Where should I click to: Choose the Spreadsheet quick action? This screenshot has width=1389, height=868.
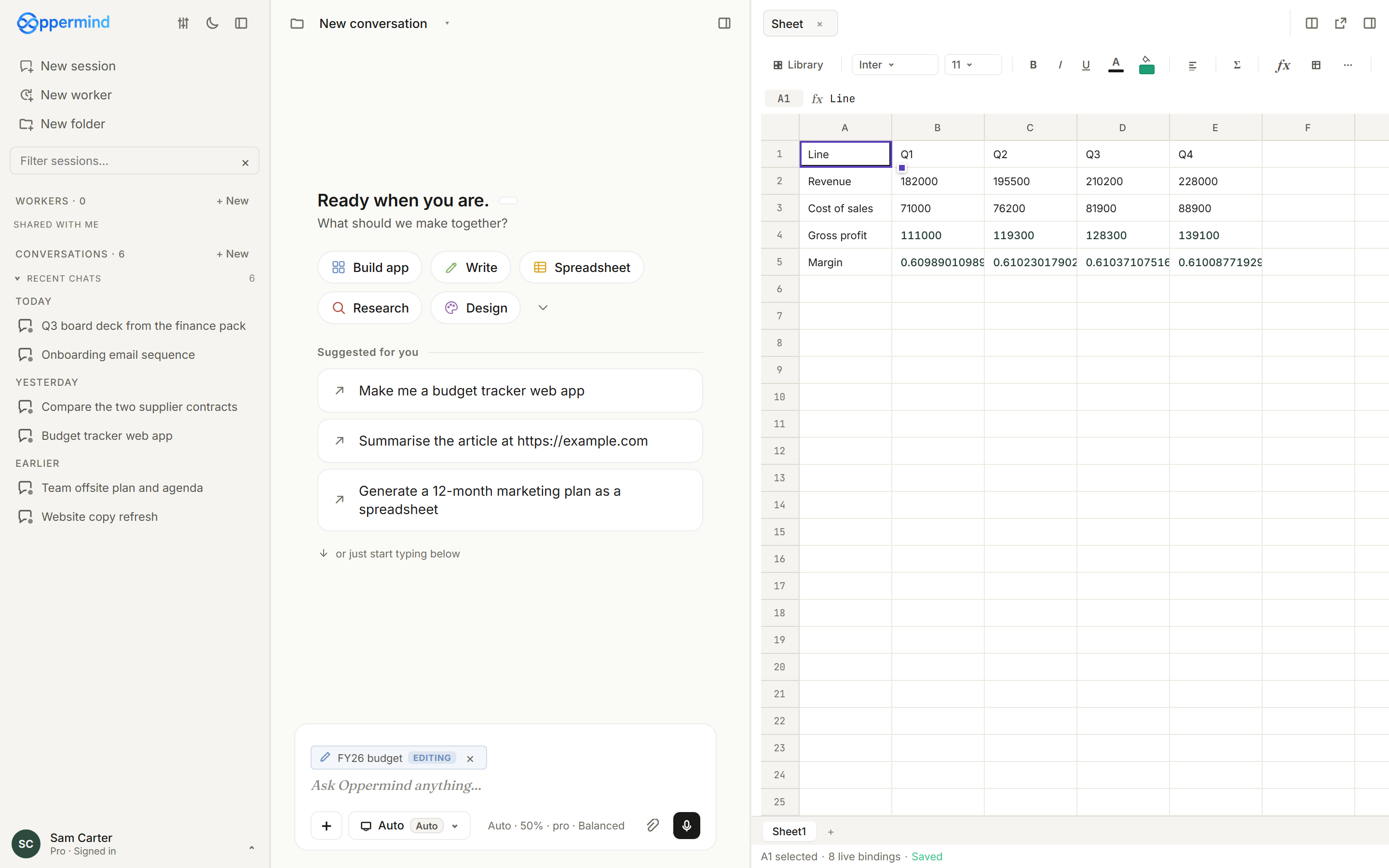point(582,267)
